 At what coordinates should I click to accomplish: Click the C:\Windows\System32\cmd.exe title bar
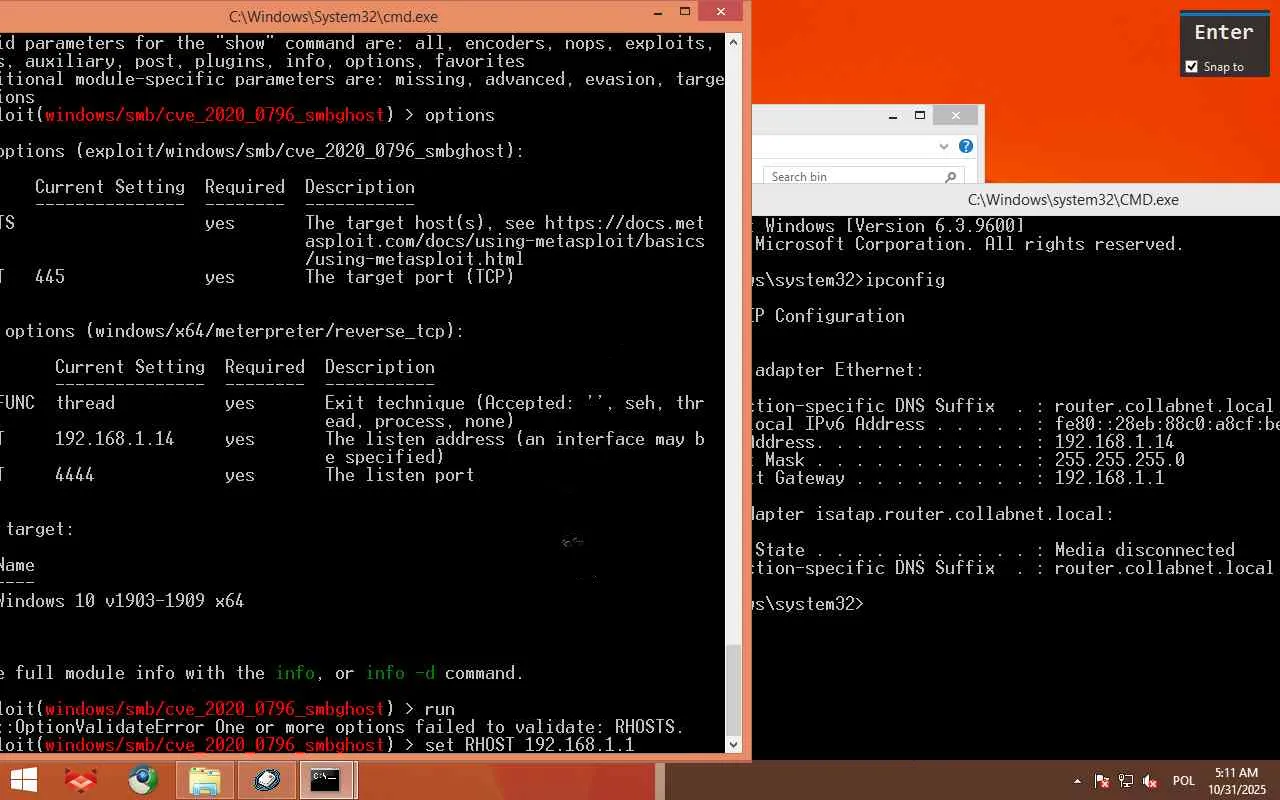tap(333, 17)
